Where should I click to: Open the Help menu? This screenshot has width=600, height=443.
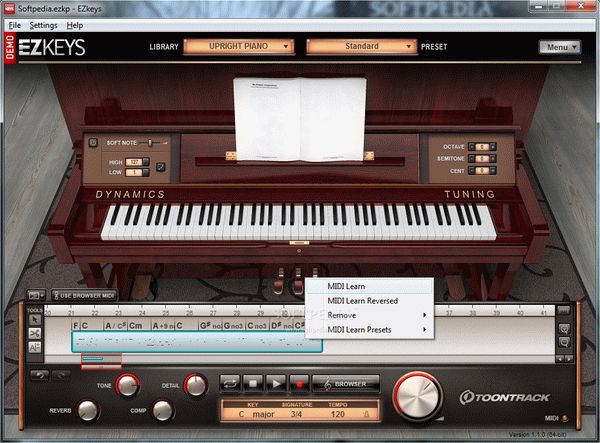click(x=75, y=25)
